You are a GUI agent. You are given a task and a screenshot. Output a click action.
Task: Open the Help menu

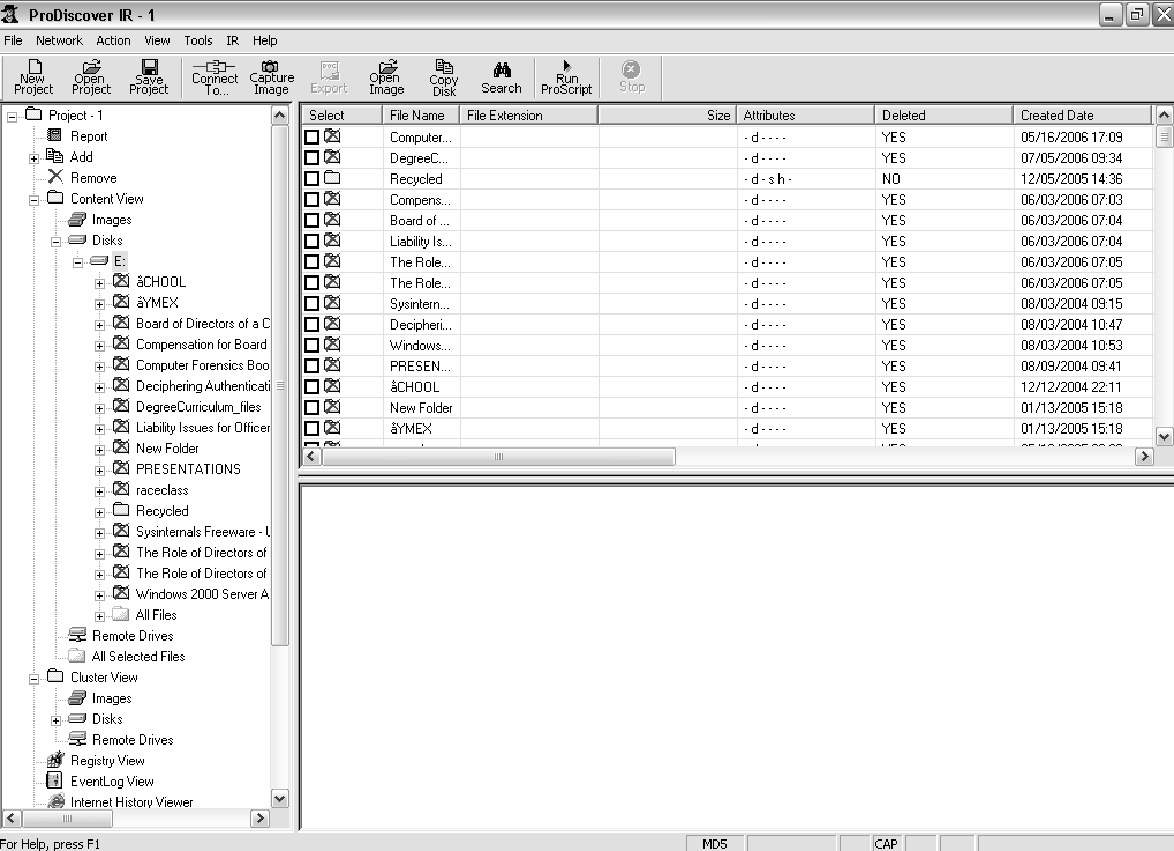coord(265,40)
